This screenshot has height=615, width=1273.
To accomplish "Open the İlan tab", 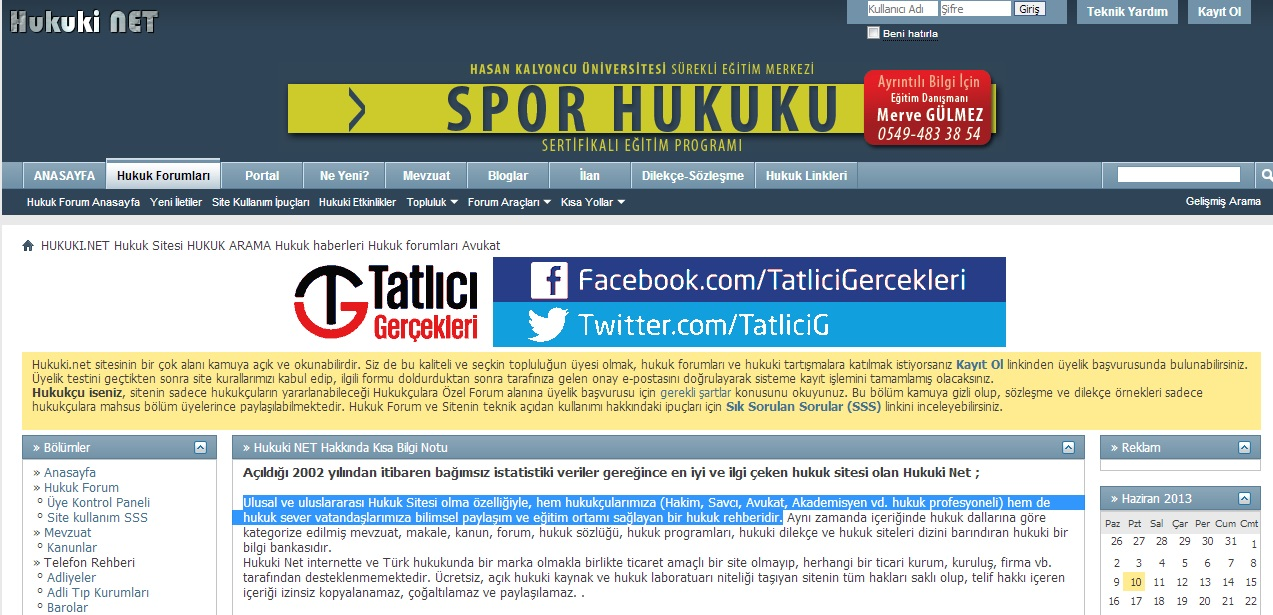I will (590, 175).
